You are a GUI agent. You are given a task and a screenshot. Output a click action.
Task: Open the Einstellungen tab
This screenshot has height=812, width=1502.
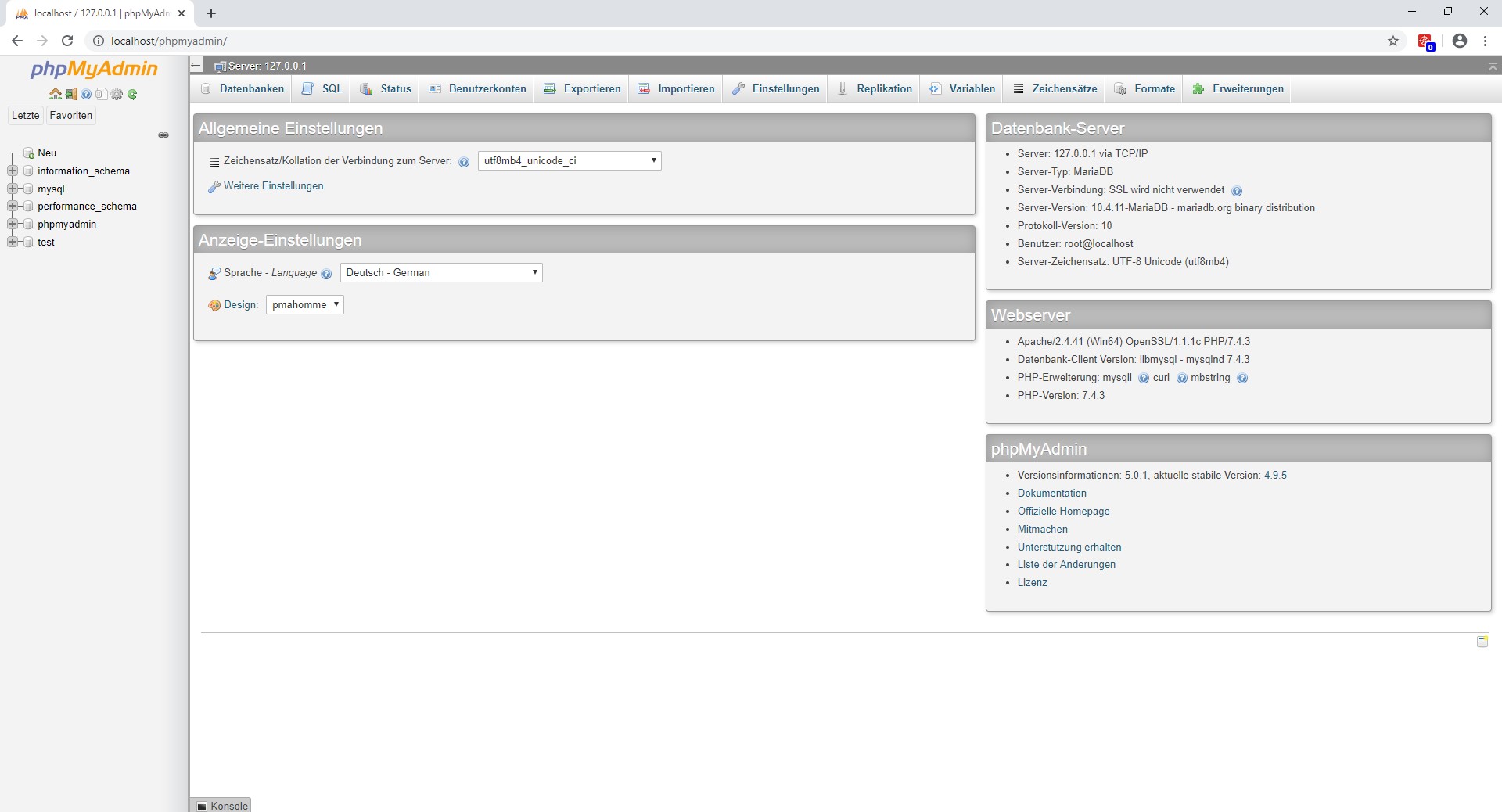(775, 89)
